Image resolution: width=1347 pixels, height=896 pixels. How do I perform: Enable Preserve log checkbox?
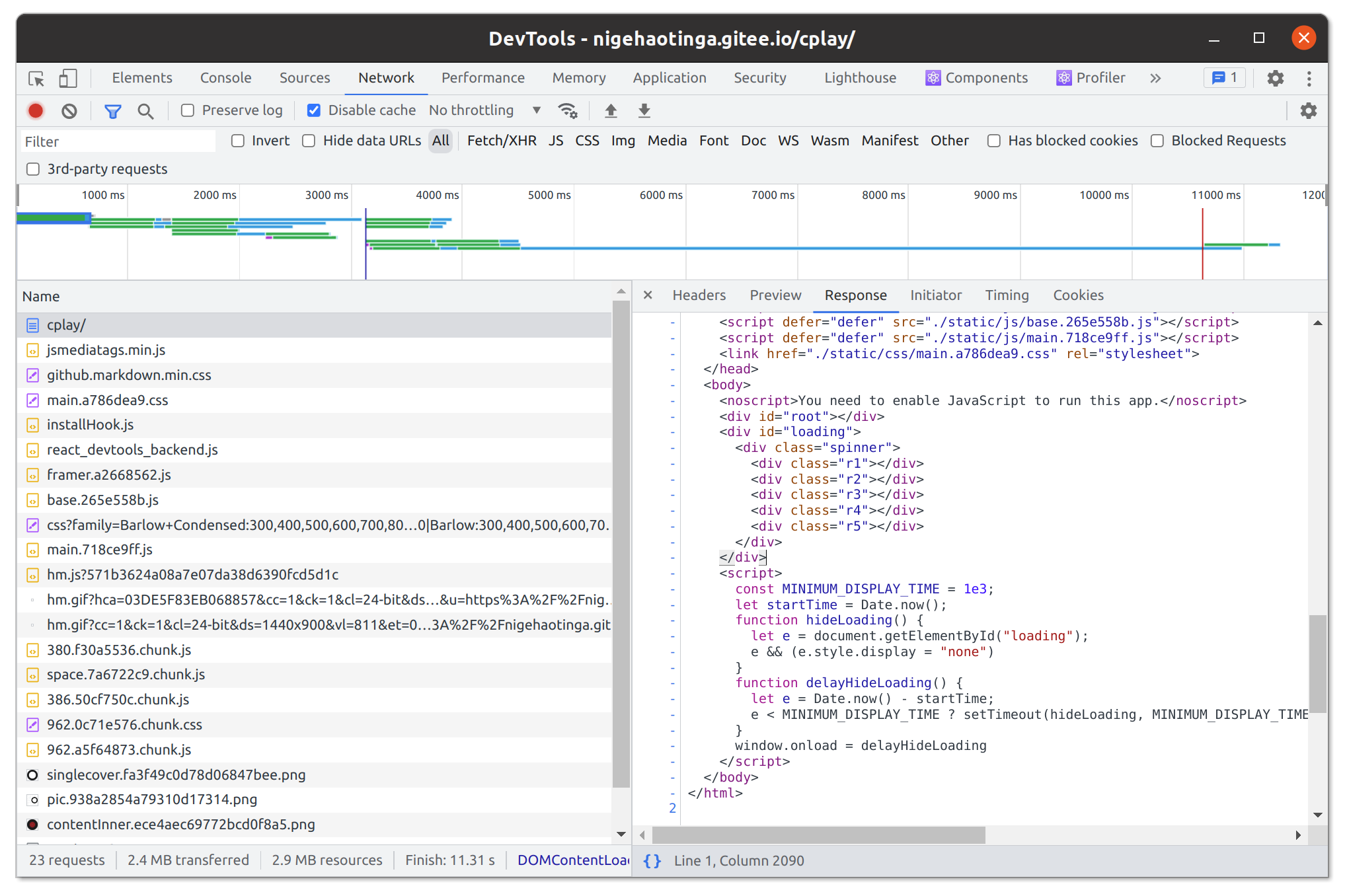[188, 110]
